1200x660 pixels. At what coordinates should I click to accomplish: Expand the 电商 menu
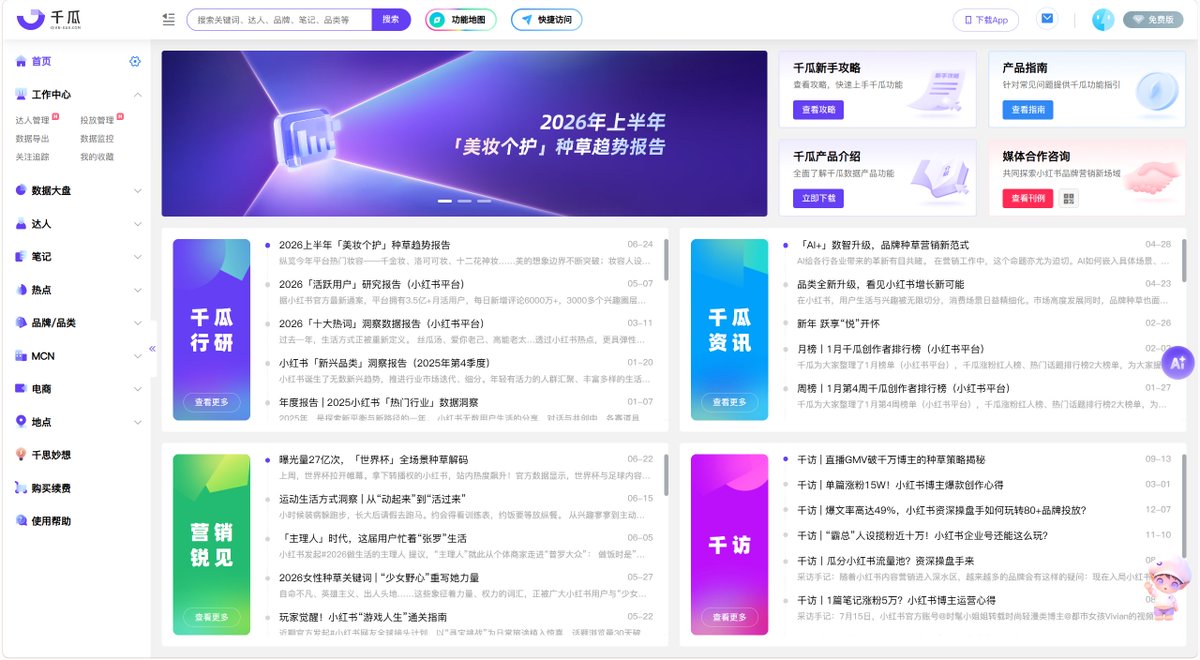click(x=137, y=389)
